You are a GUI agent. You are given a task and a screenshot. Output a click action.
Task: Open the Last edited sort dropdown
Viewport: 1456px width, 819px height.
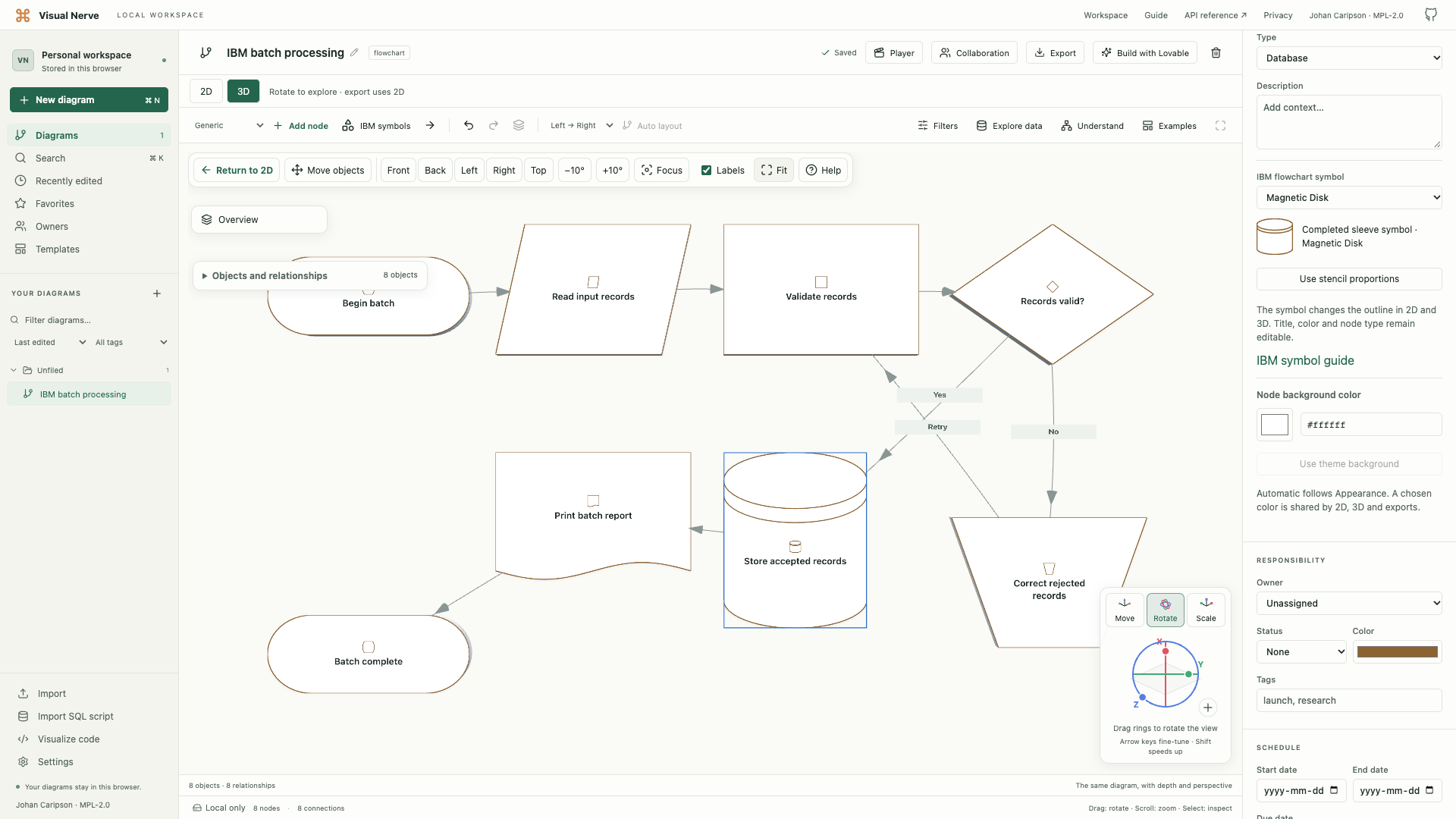(x=50, y=343)
